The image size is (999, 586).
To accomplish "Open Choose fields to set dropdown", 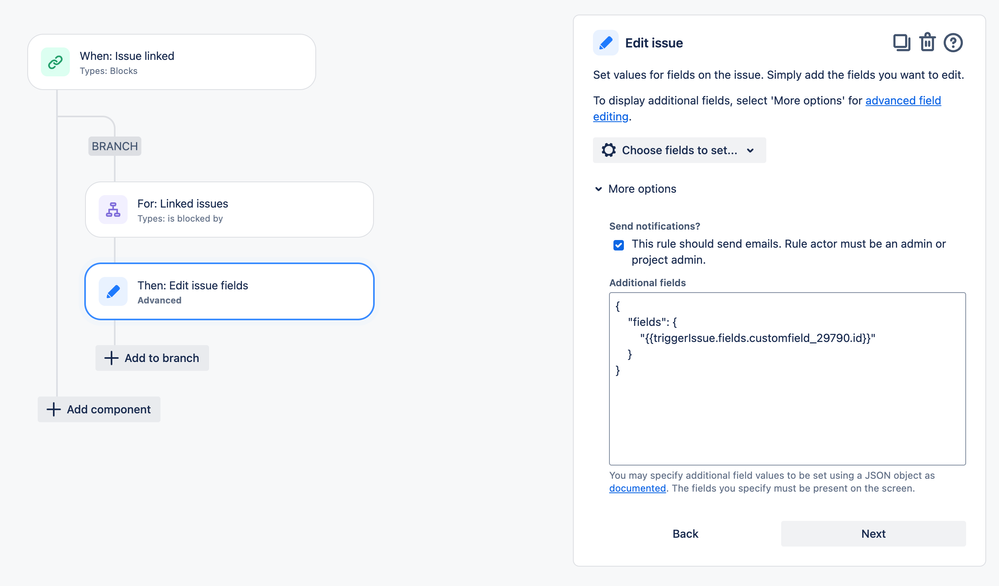I will (679, 150).
